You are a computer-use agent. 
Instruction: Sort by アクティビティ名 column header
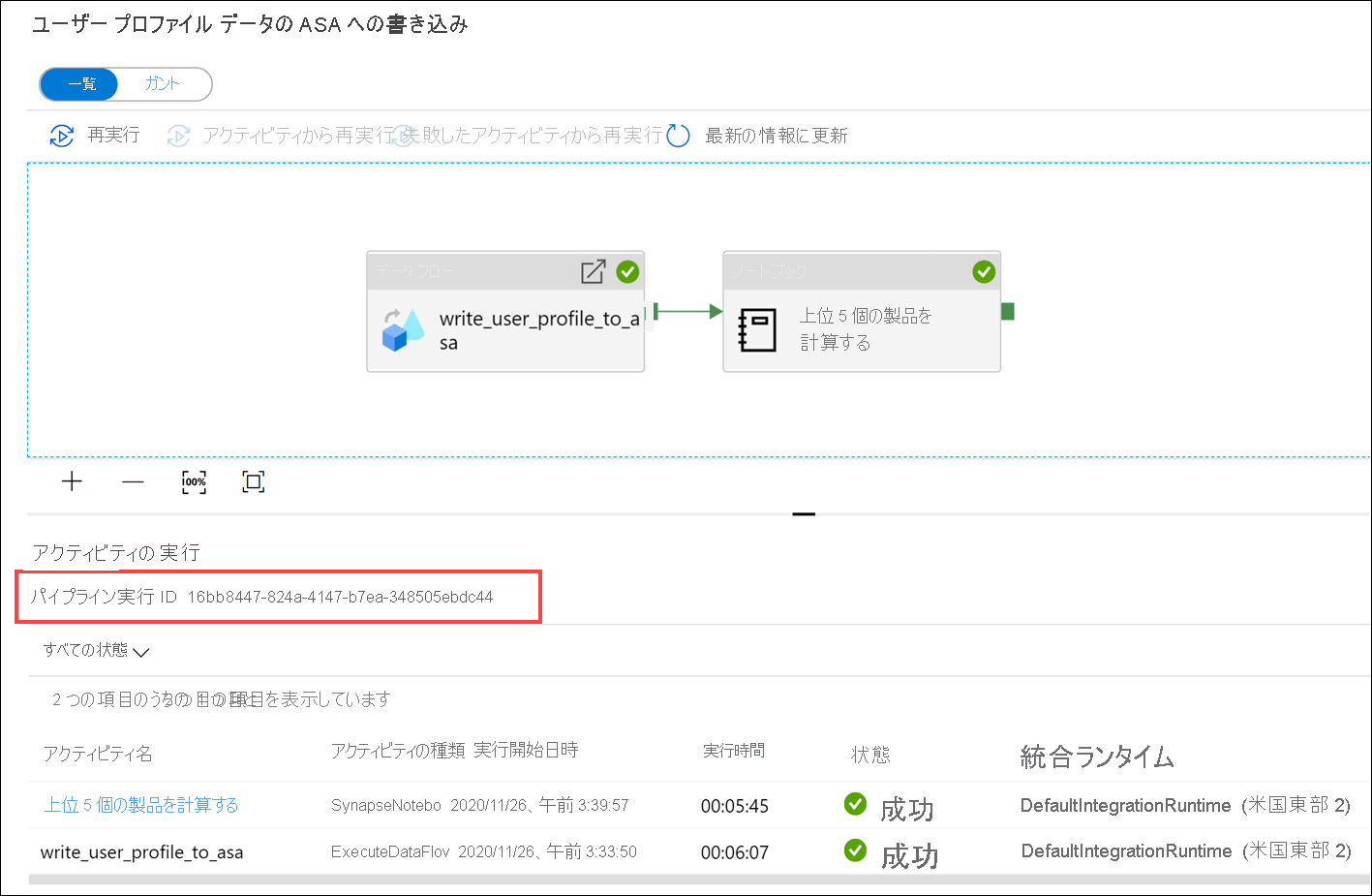pyautogui.click(x=98, y=754)
